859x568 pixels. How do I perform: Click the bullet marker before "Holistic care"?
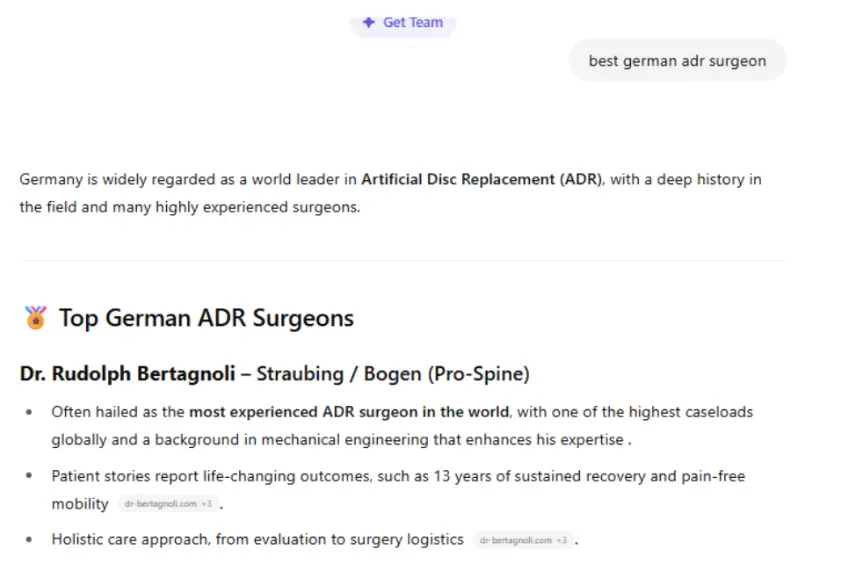(28, 539)
